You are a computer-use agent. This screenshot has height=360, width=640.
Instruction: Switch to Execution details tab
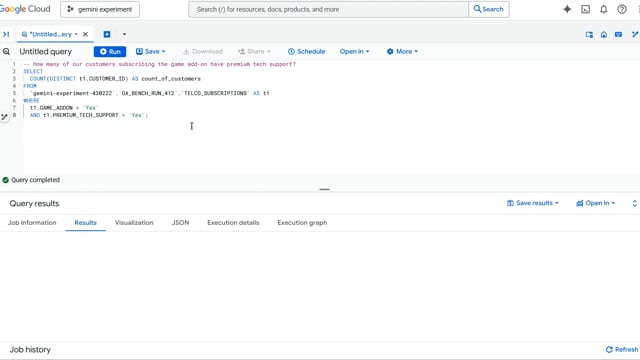coord(233,222)
